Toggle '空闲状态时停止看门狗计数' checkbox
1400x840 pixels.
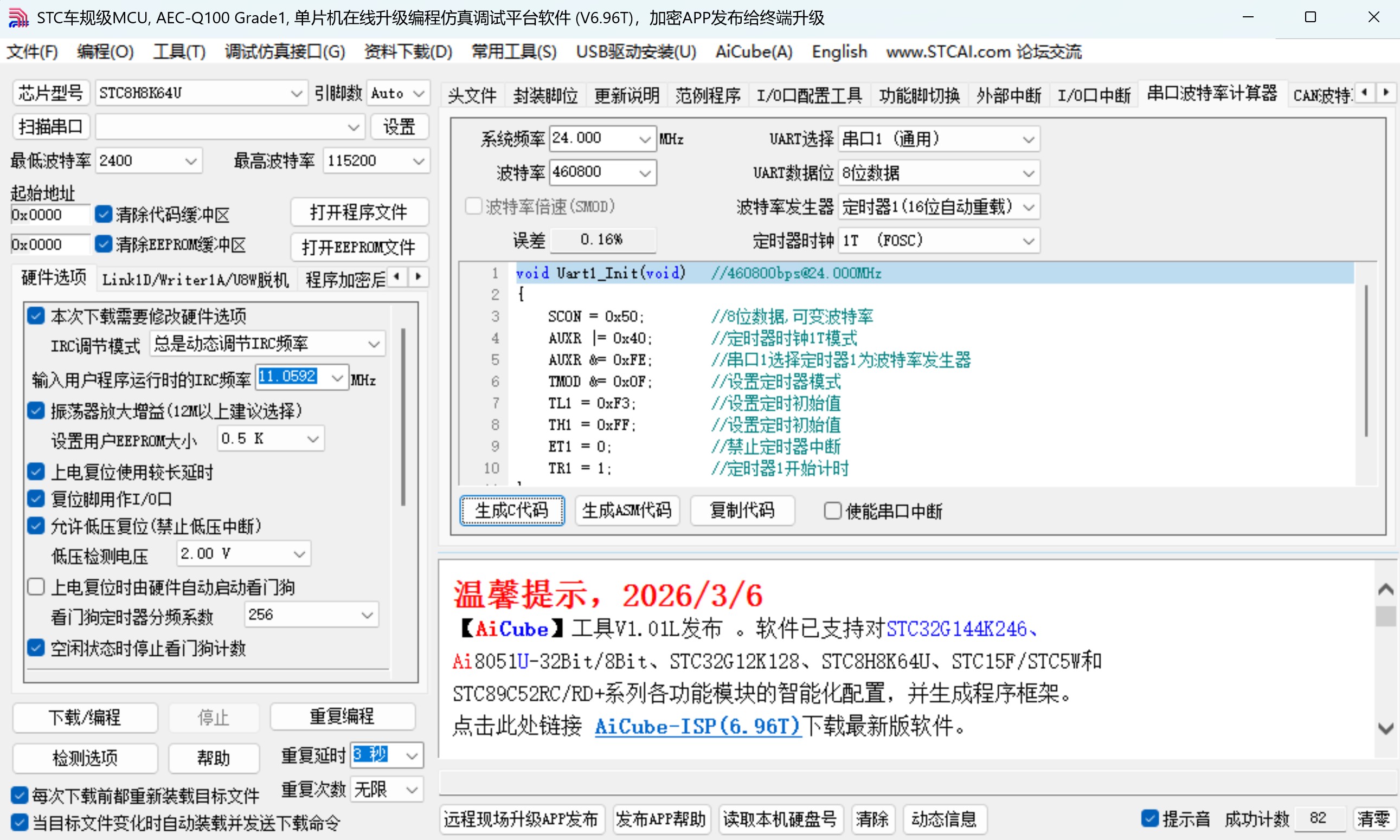[x=36, y=648]
